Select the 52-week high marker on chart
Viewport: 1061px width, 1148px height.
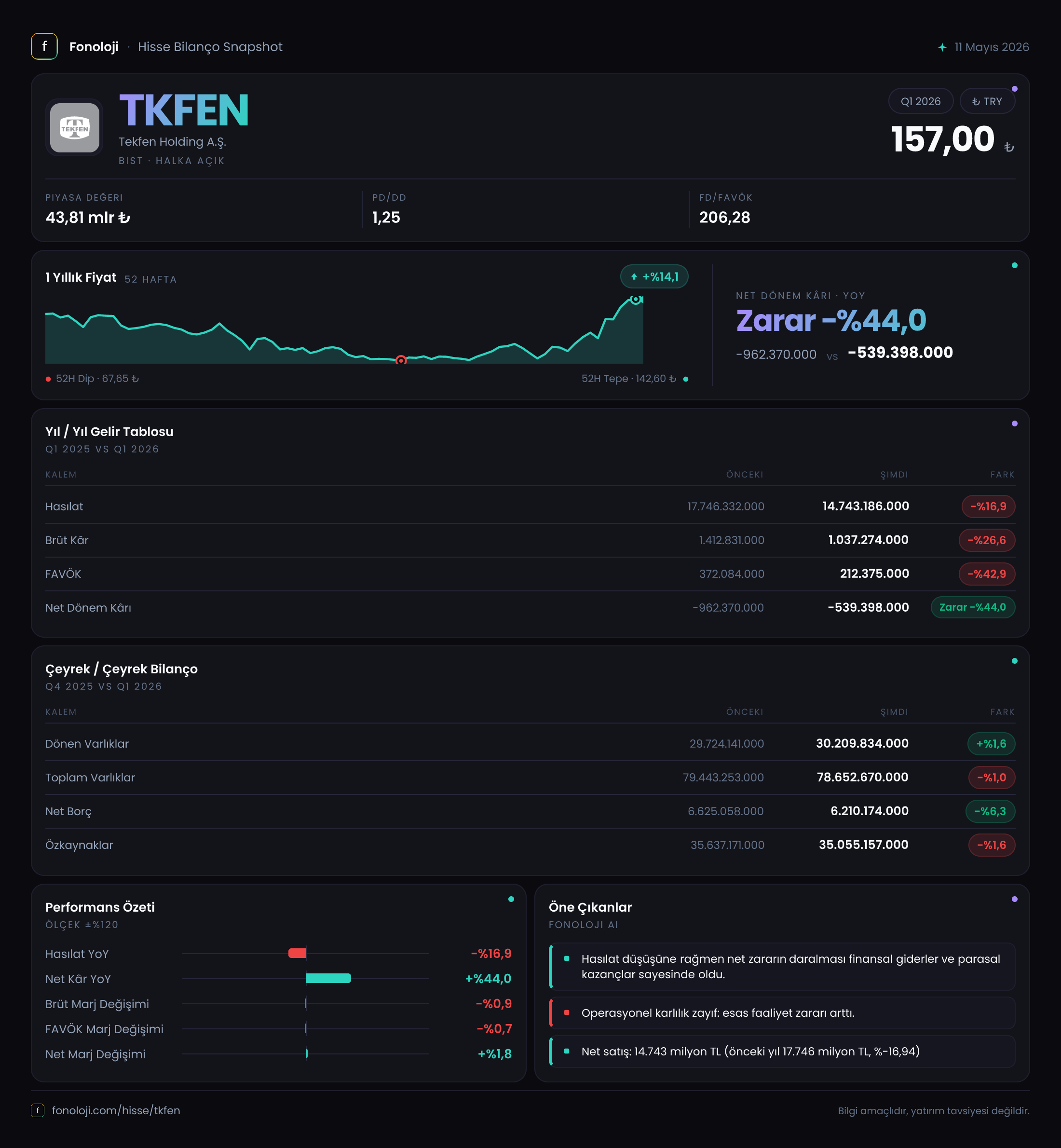click(636, 299)
